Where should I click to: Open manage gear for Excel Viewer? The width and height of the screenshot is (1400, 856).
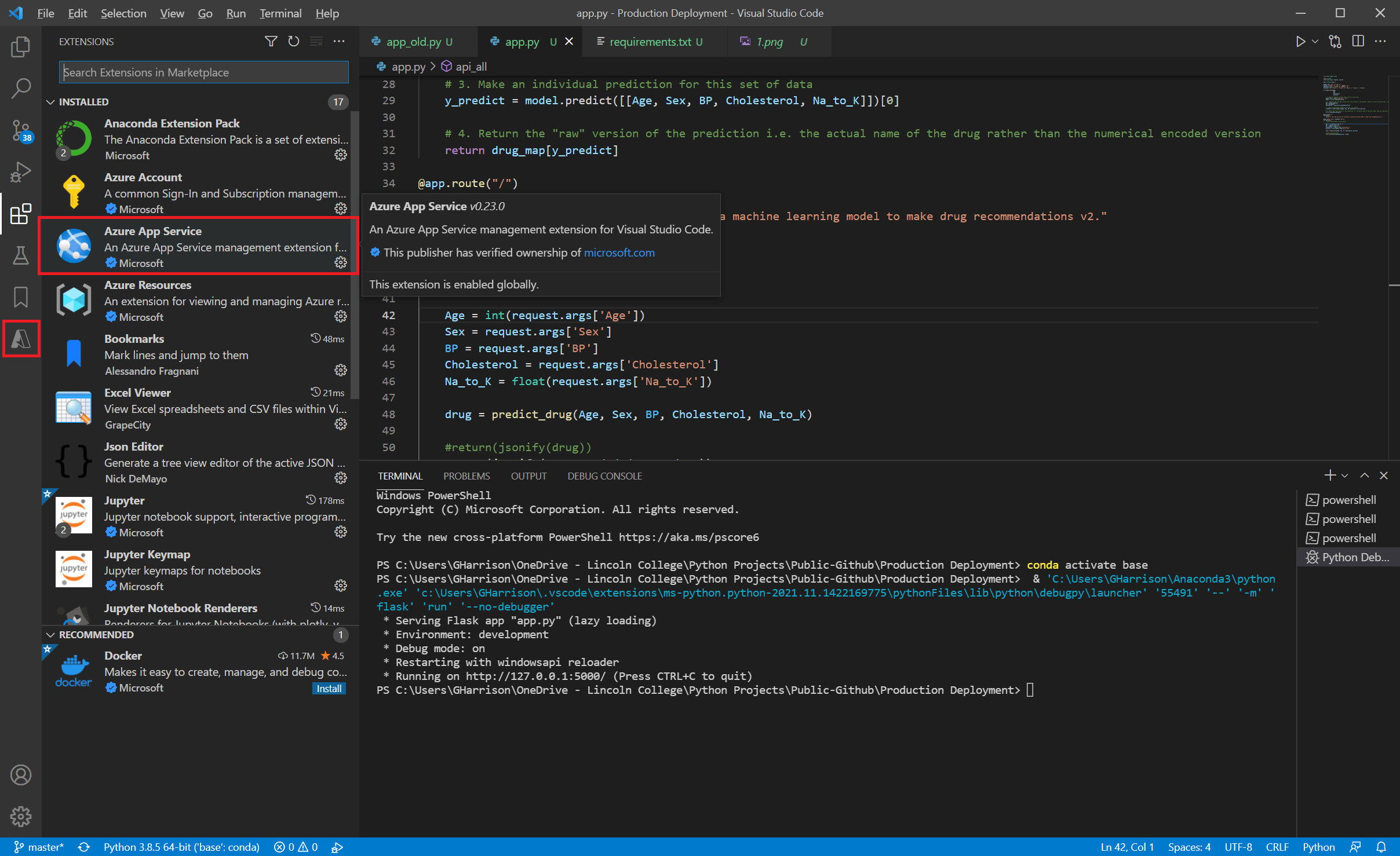[341, 424]
